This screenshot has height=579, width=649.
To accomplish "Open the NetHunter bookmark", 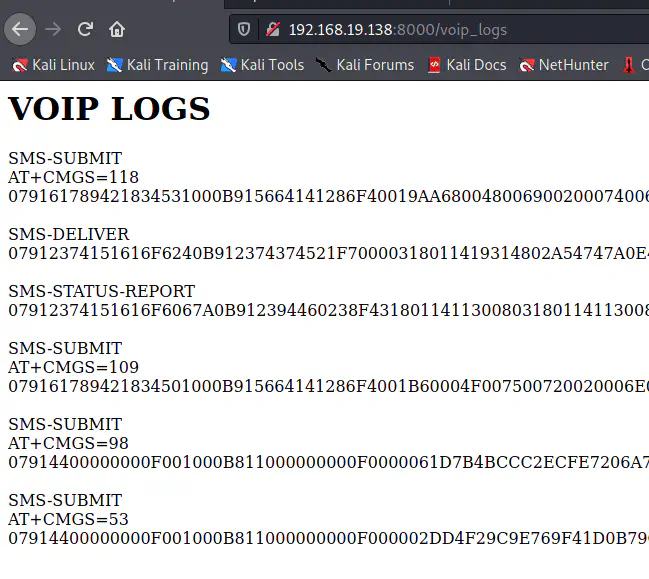I will coord(564,65).
